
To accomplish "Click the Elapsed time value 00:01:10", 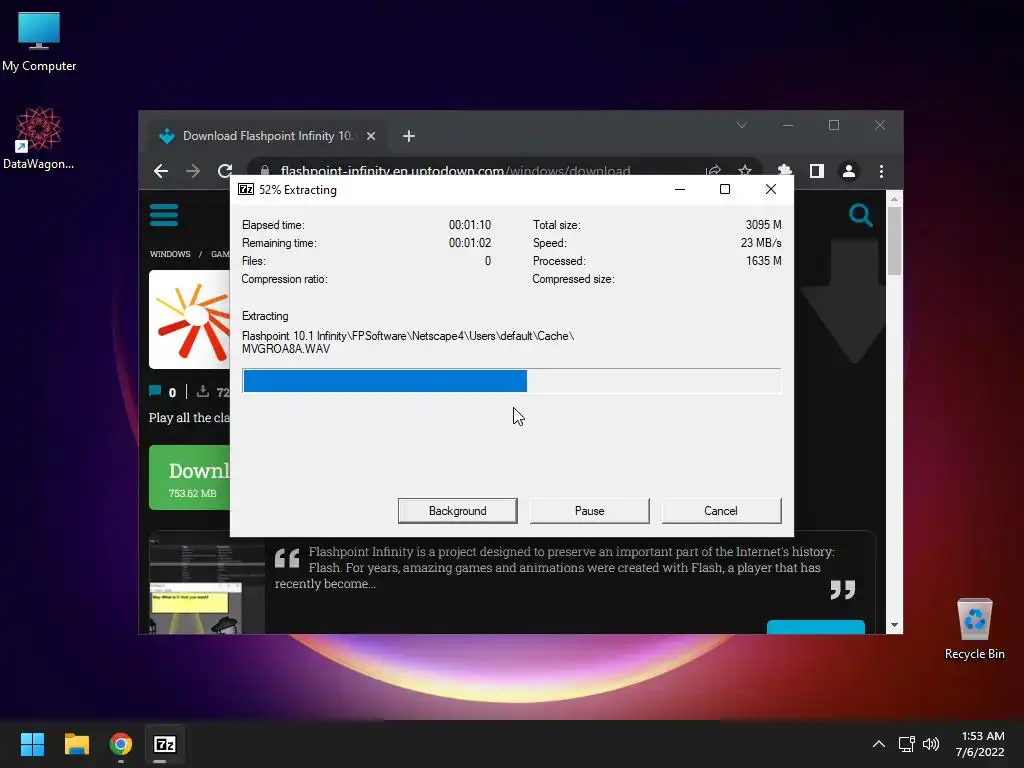I will tap(470, 225).
